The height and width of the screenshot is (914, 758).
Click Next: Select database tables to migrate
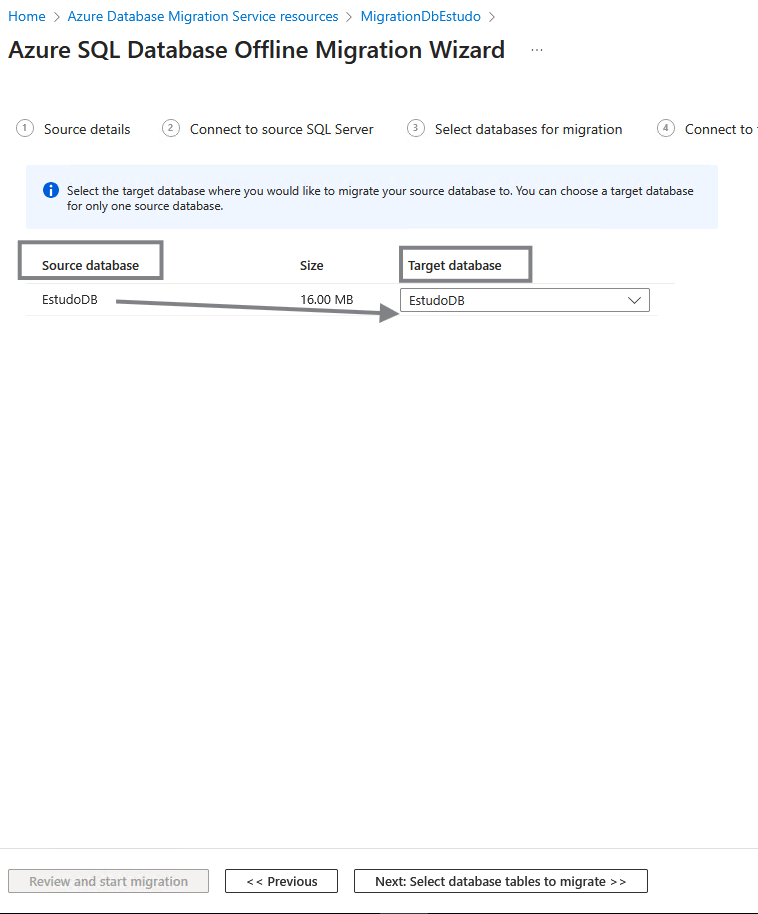click(x=500, y=881)
